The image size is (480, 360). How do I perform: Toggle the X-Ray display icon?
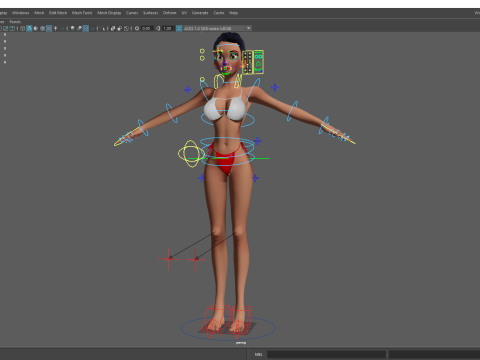tap(113, 28)
